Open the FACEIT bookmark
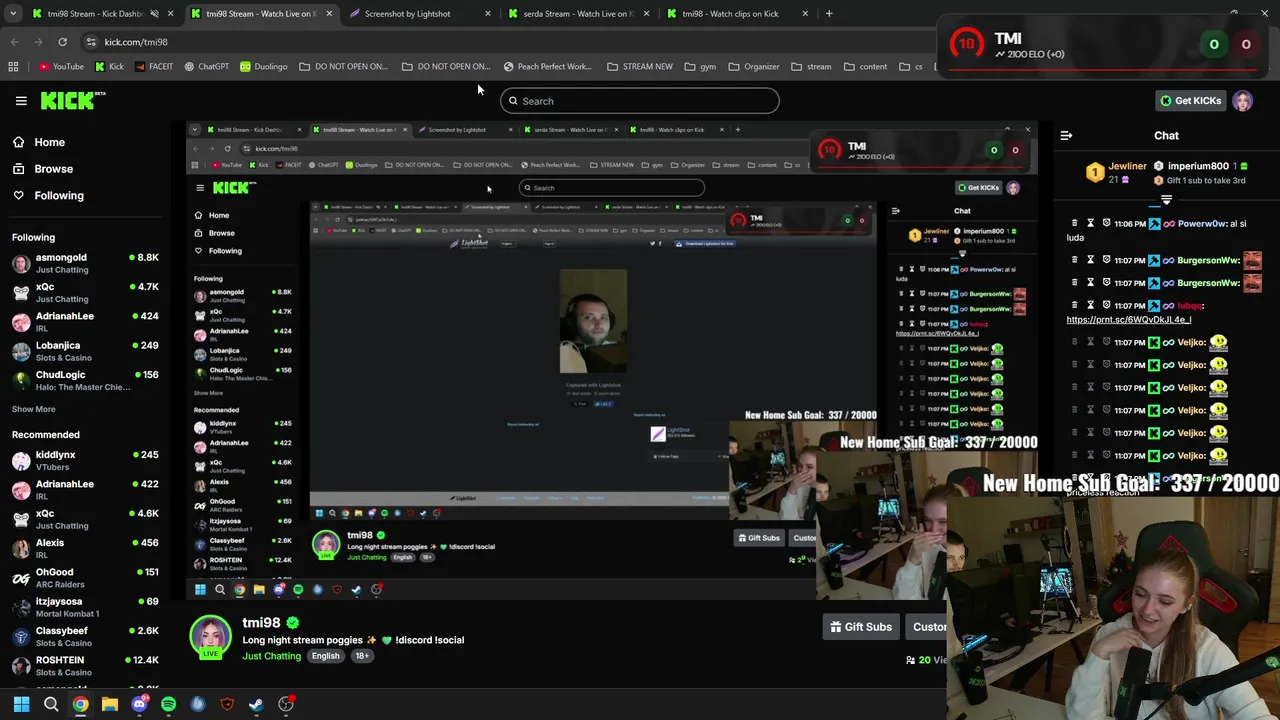Screen dimensions: 1280x720 153,67
